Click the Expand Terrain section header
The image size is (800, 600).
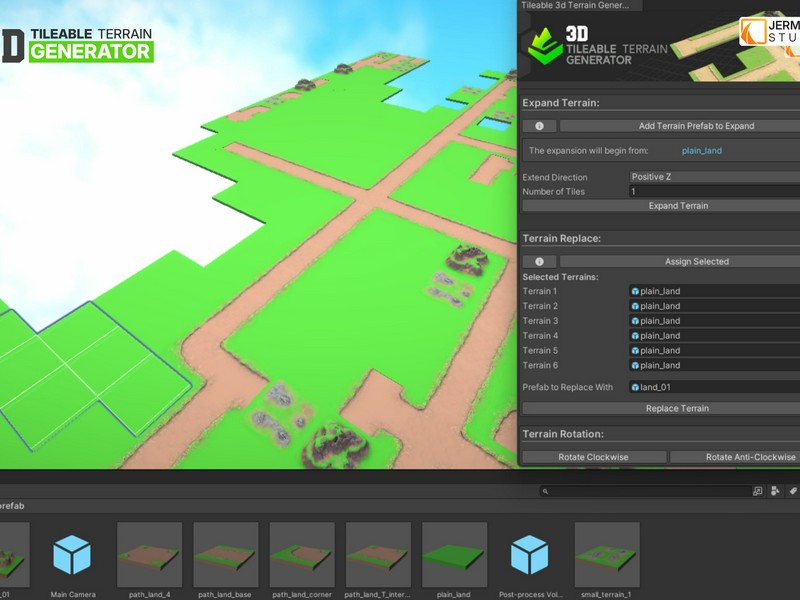click(x=561, y=103)
